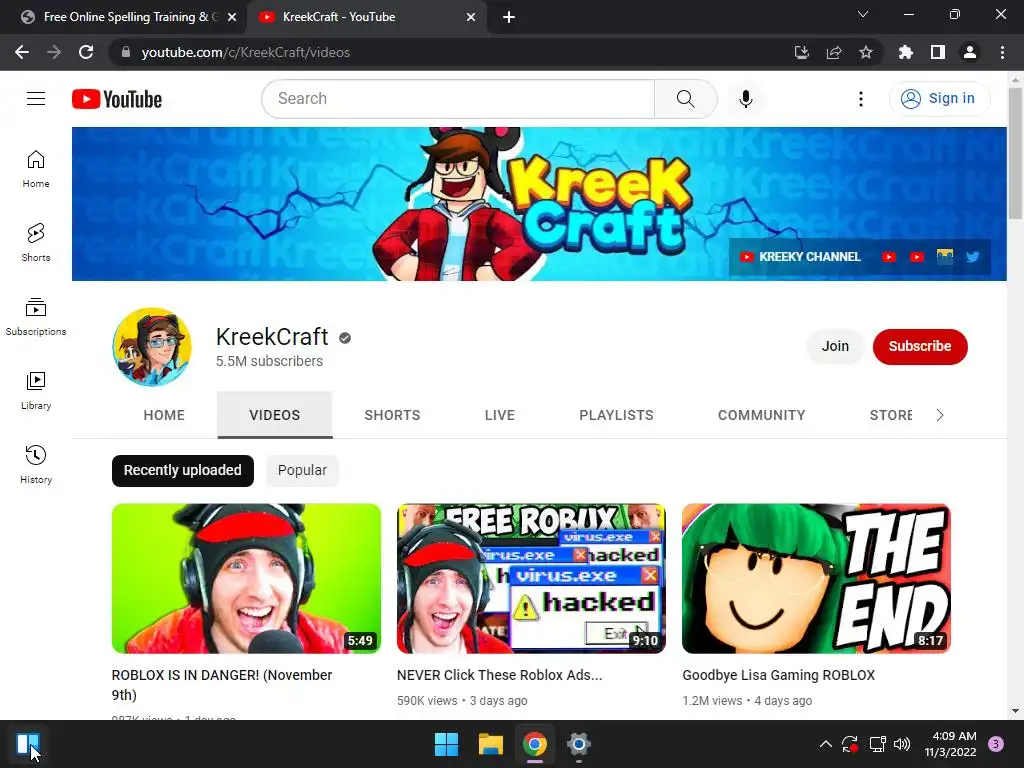
Task: Click verified checkmark badge beside KreekCraft
Action: click(x=345, y=338)
